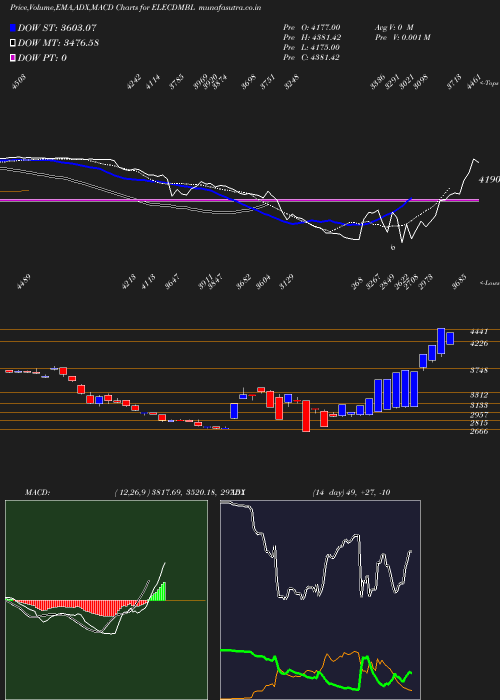This screenshot has width=500, height=700.
Task: Click the blue DOW ST legend swatch
Action: tap(13, 29)
